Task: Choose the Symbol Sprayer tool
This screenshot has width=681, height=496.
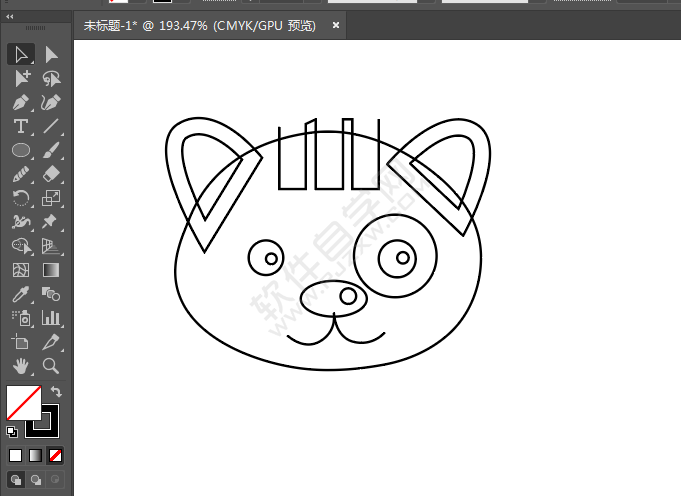Action: coord(21,318)
